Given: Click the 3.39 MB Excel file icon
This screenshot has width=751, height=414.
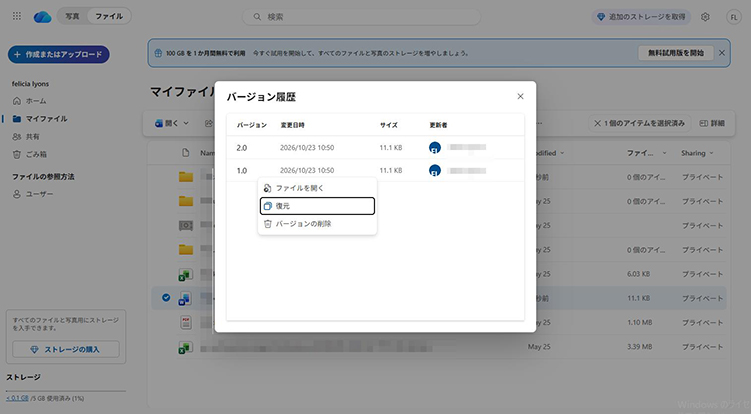Looking at the screenshot, I should 186,347.
